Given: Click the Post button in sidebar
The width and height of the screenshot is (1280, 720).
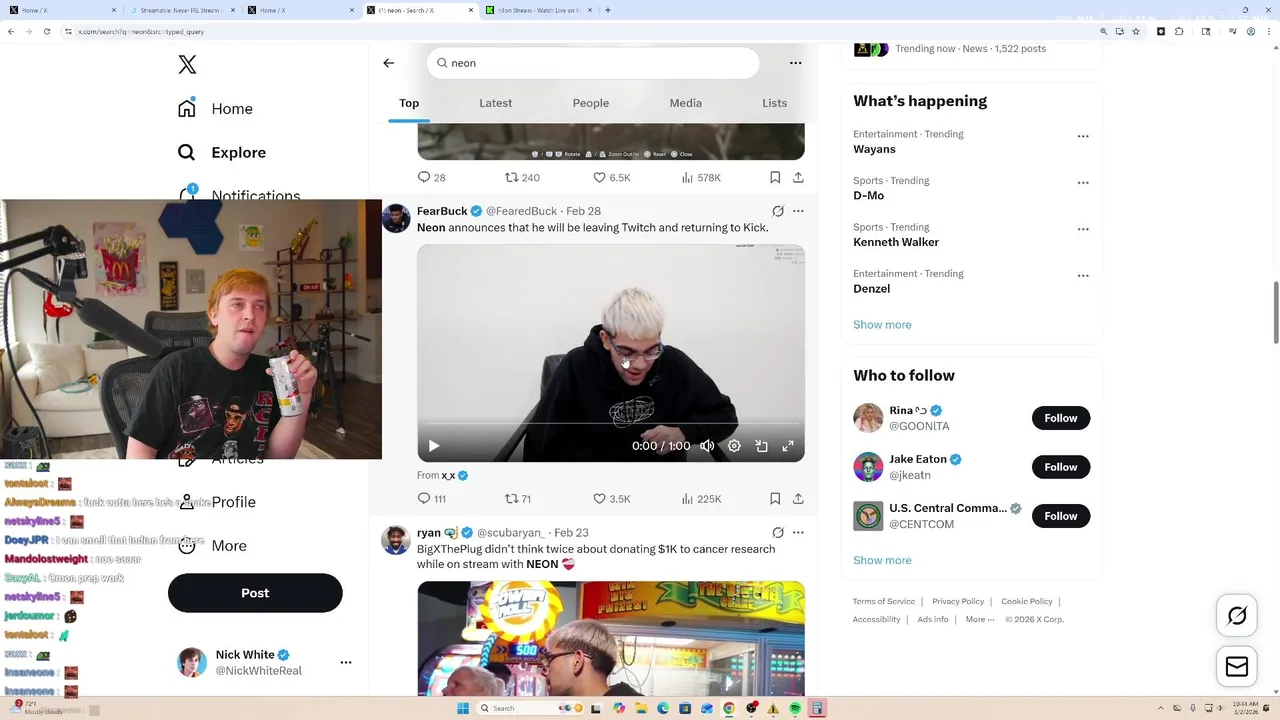Looking at the screenshot, I should tap(255, 593).
